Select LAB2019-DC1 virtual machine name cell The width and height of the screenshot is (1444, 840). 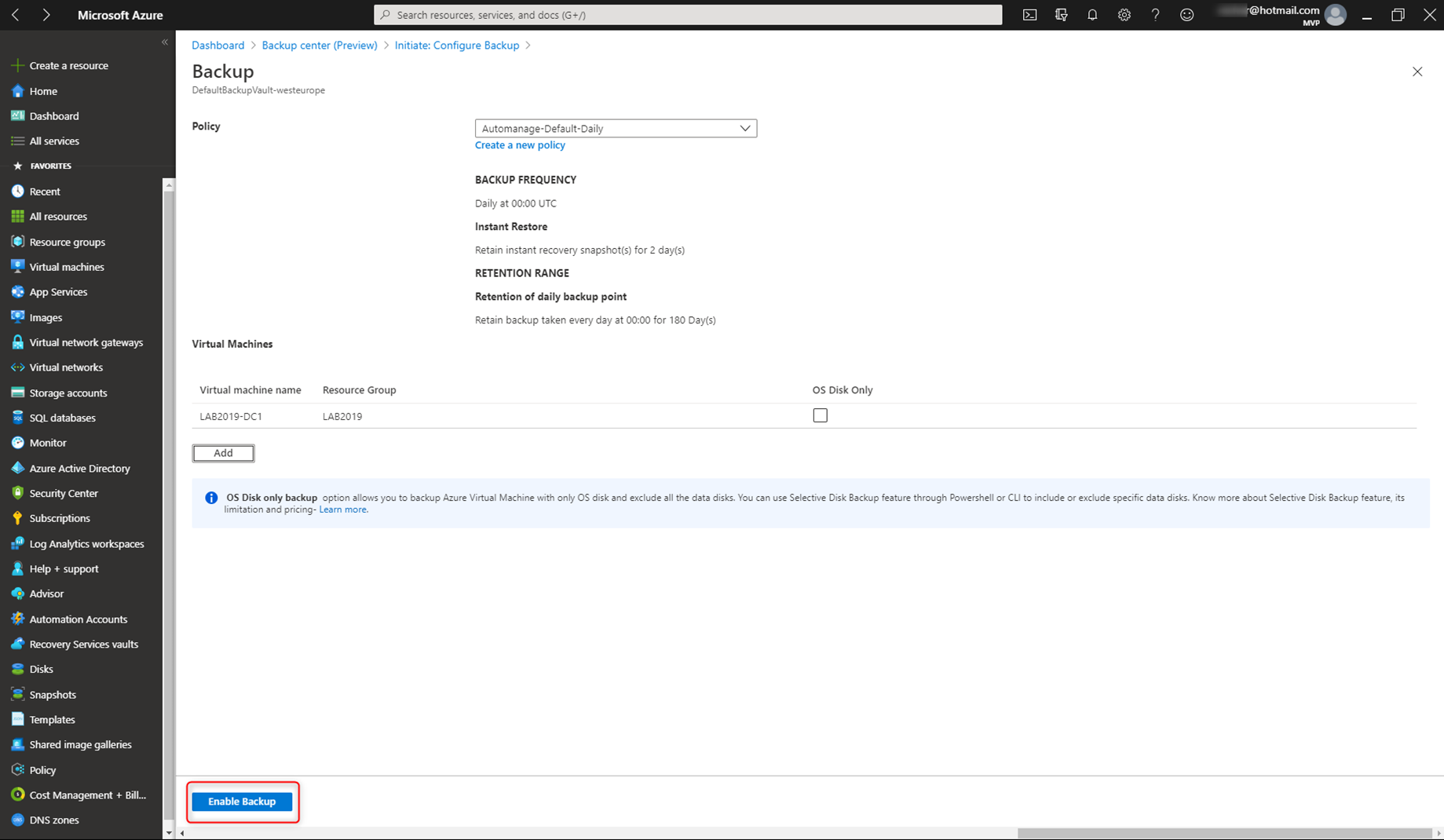(231, 416)
